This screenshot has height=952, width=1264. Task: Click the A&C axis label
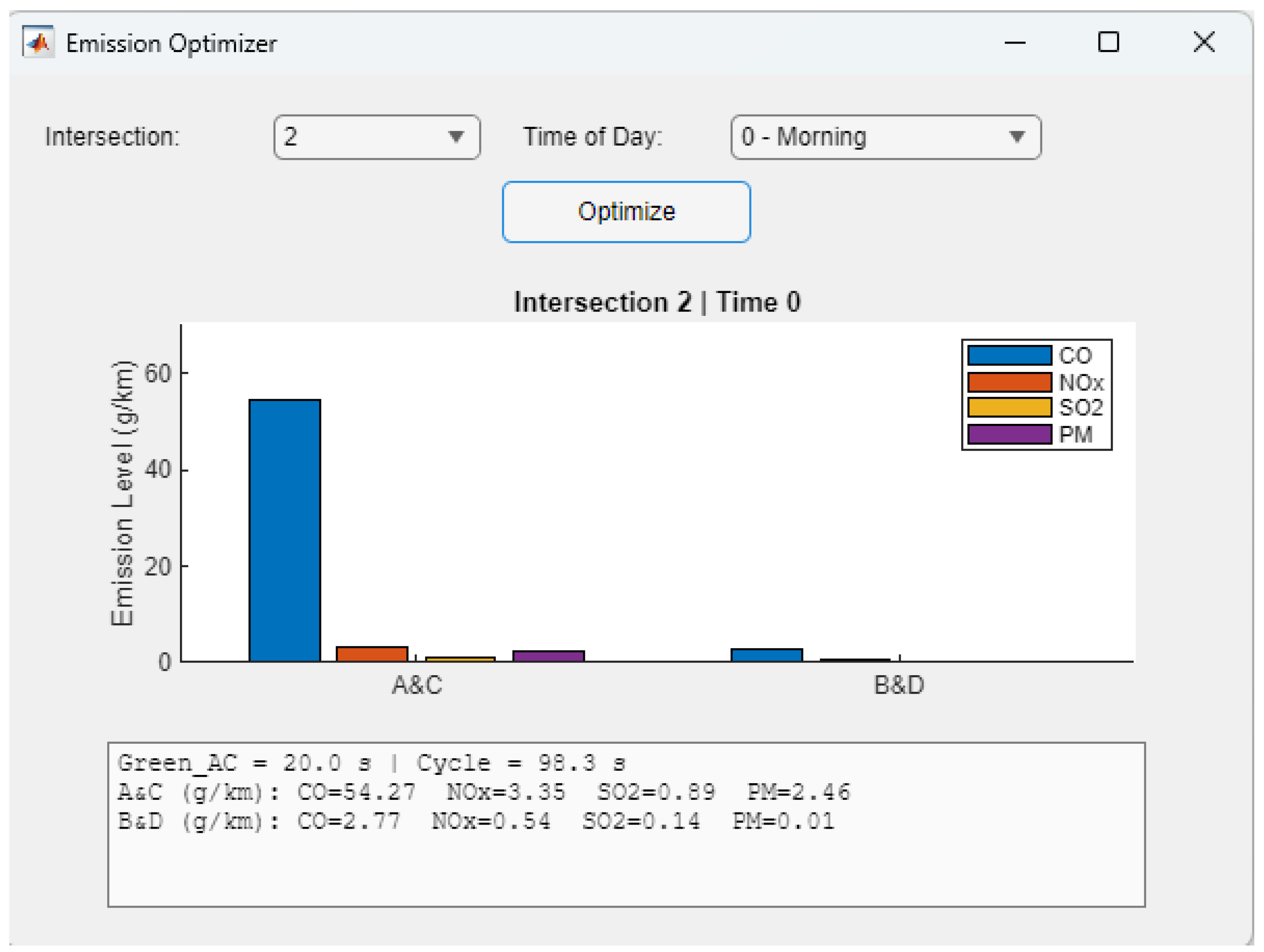tap(417, 685)
